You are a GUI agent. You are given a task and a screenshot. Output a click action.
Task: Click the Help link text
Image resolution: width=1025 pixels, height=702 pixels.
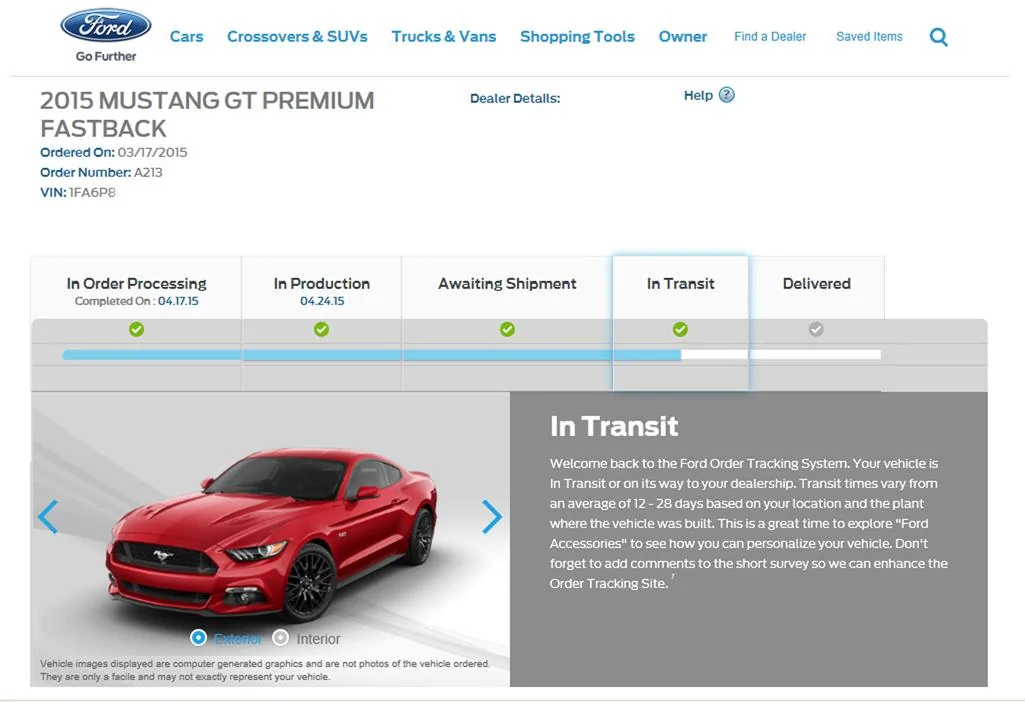pyautogui.click(x=698, y=95)
